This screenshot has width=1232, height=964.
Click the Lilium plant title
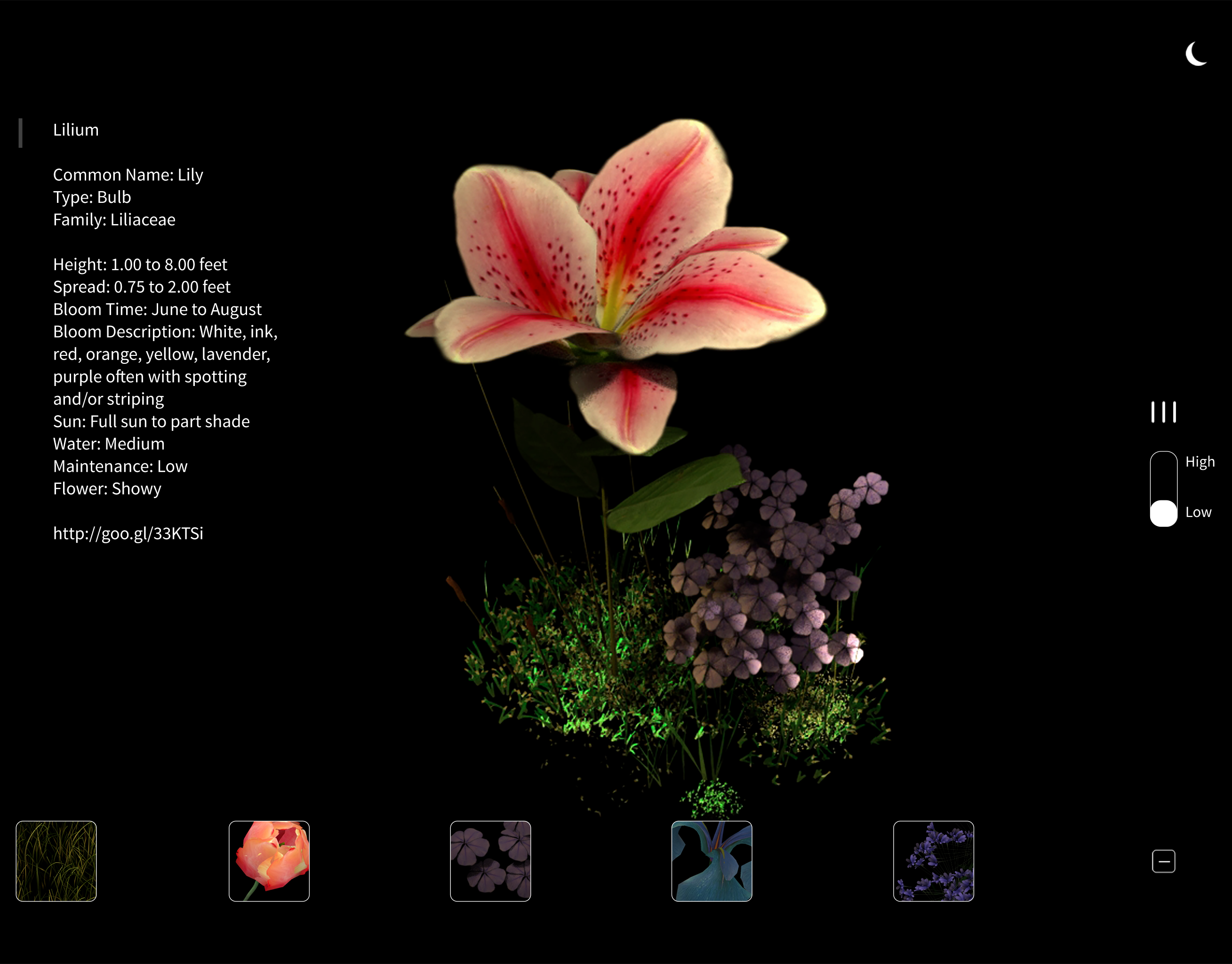(76, 130)
